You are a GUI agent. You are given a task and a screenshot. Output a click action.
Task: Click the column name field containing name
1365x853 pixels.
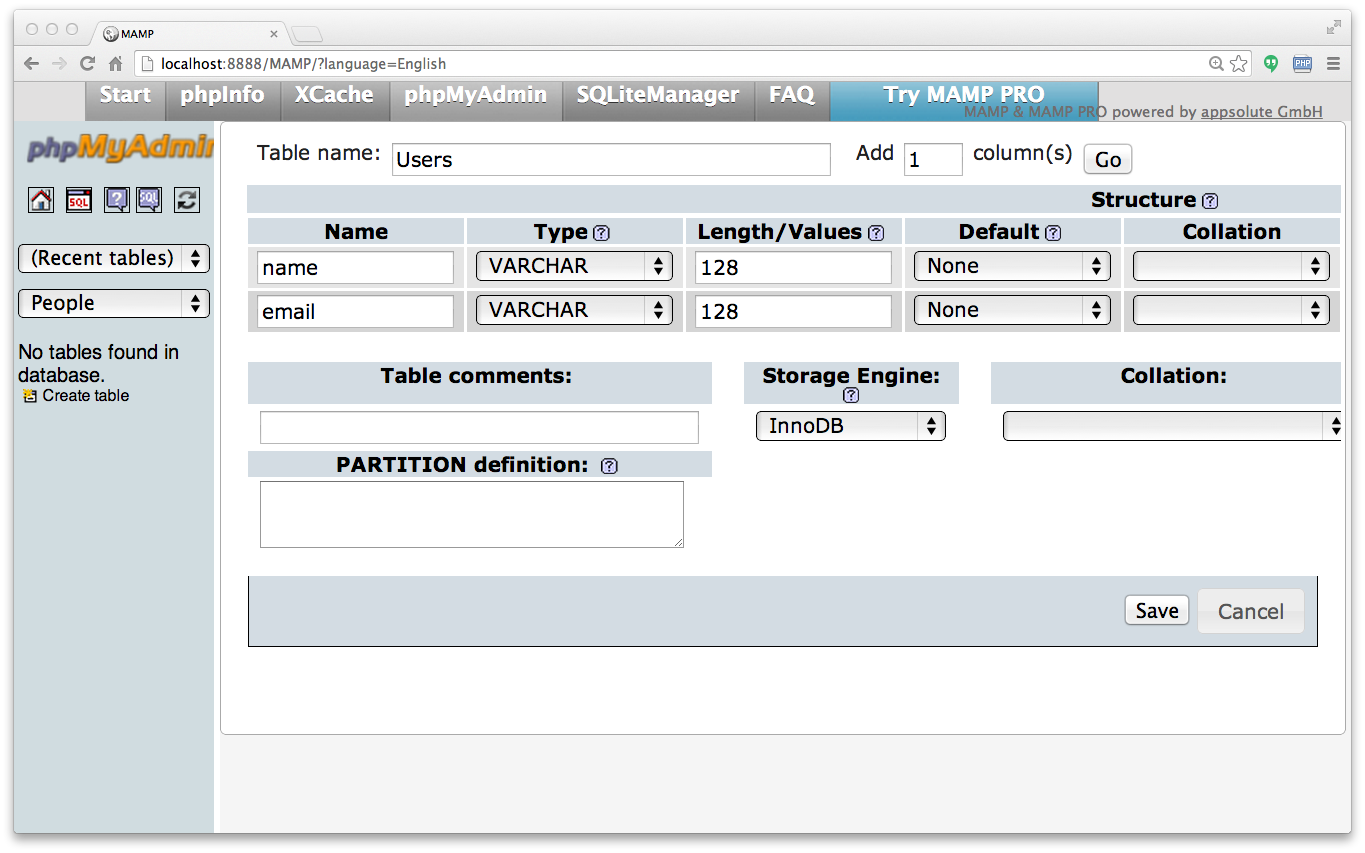pos(355,267)
